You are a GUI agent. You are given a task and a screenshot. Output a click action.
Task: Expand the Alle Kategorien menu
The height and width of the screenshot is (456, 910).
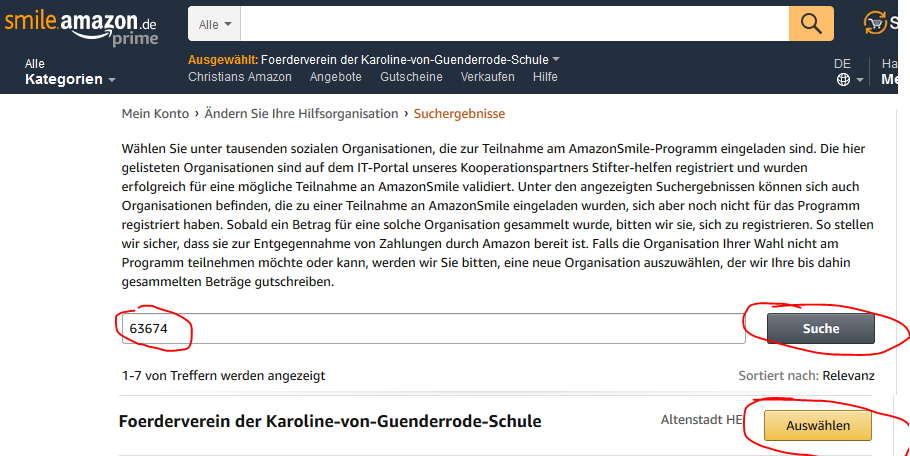[70, 72]
